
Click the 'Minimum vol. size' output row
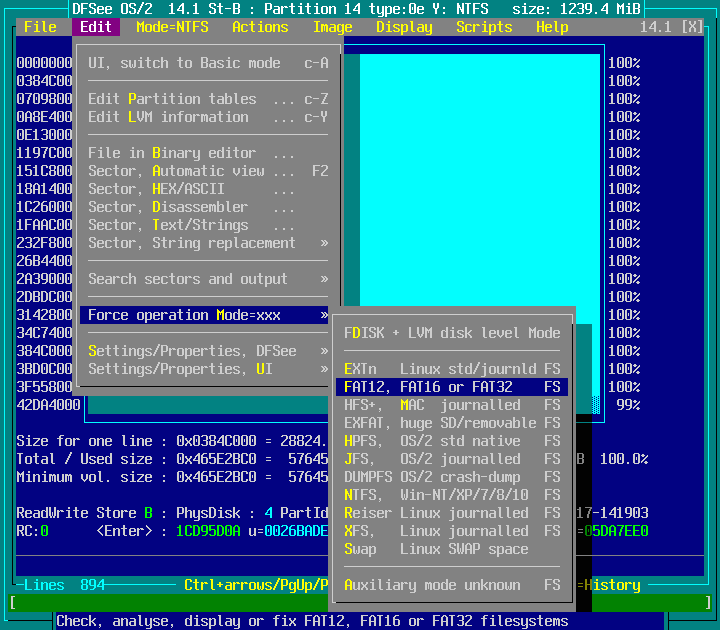[x=172, y=477]
